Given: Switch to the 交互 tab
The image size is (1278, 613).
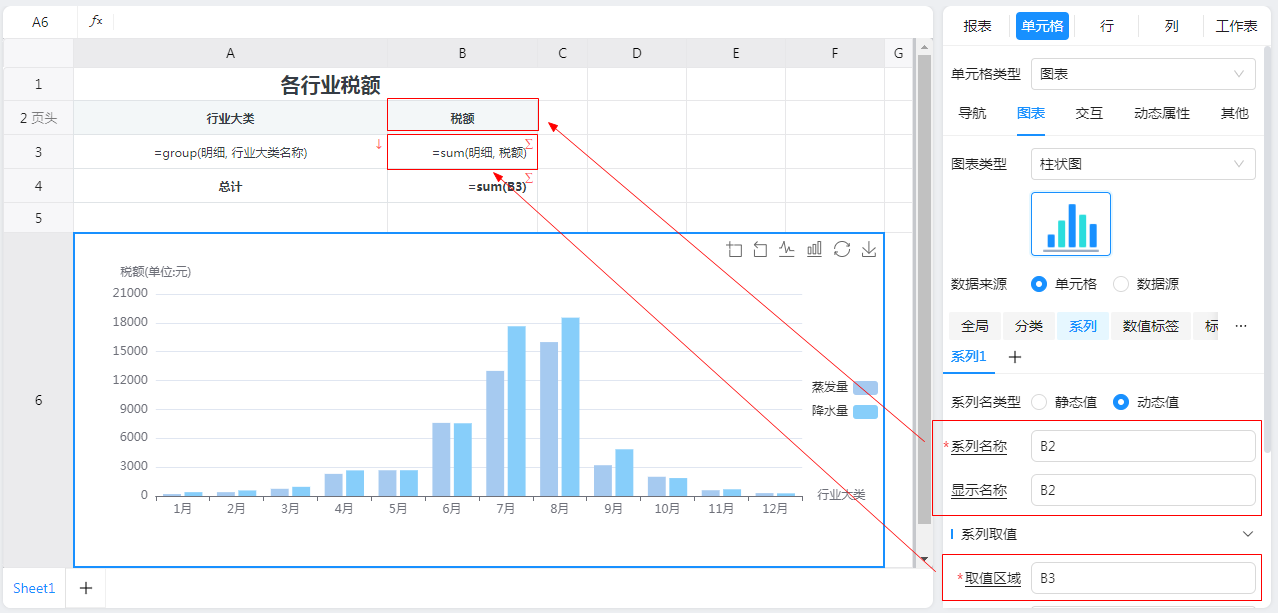Looking at the screenshot, I should click(1089, 114).
